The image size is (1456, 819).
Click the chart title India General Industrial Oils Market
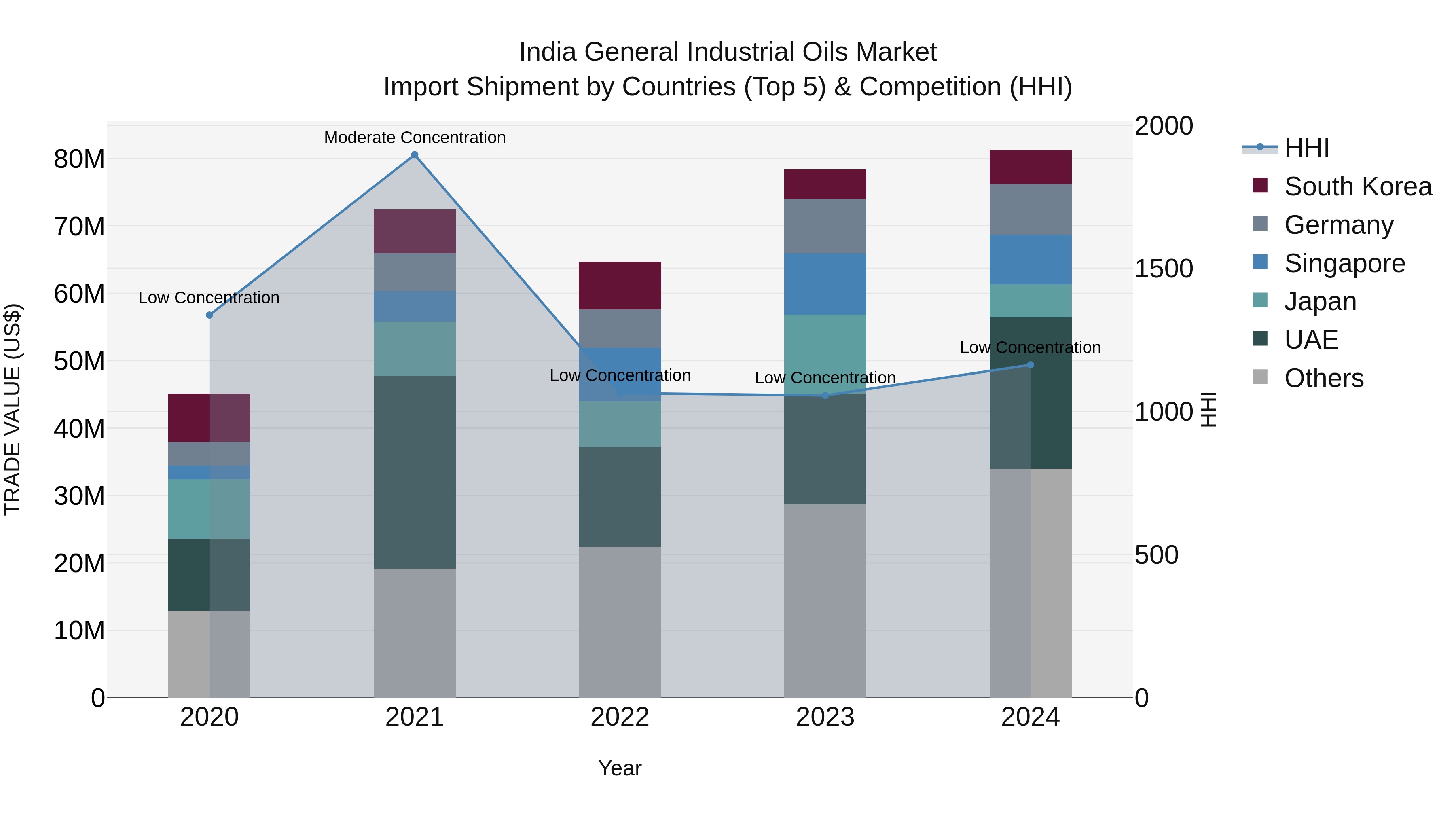click(728, 52)
